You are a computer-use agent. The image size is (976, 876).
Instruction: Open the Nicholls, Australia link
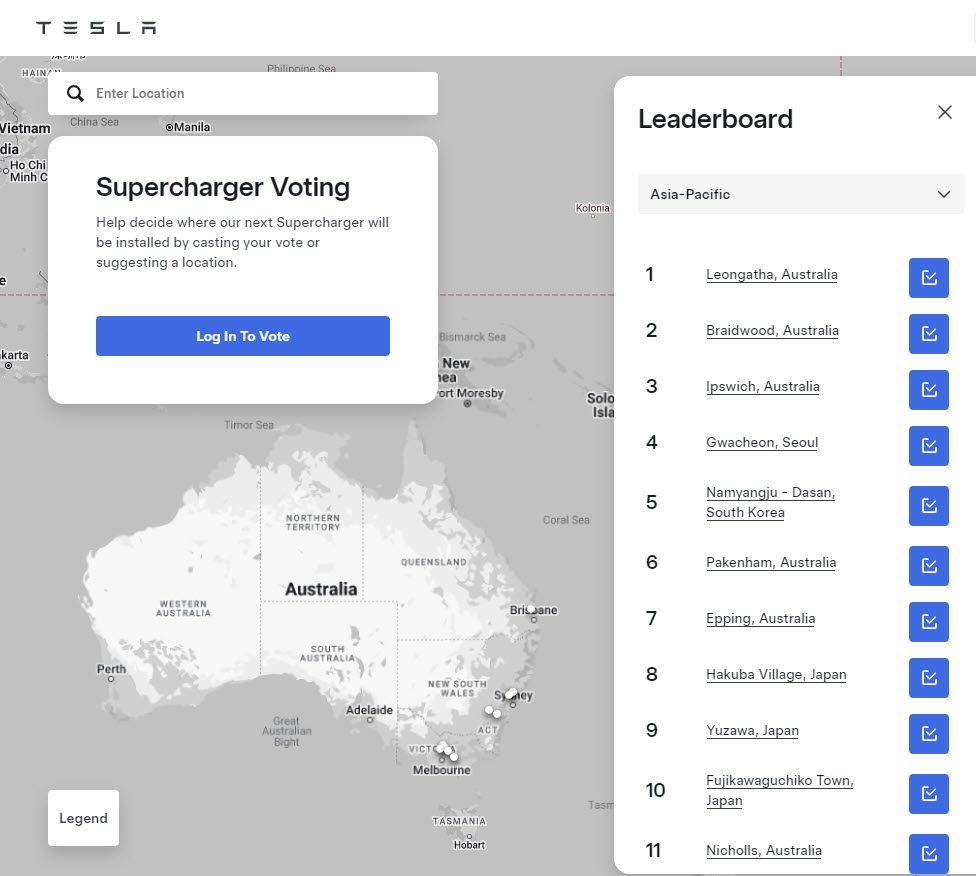(764, 850)
